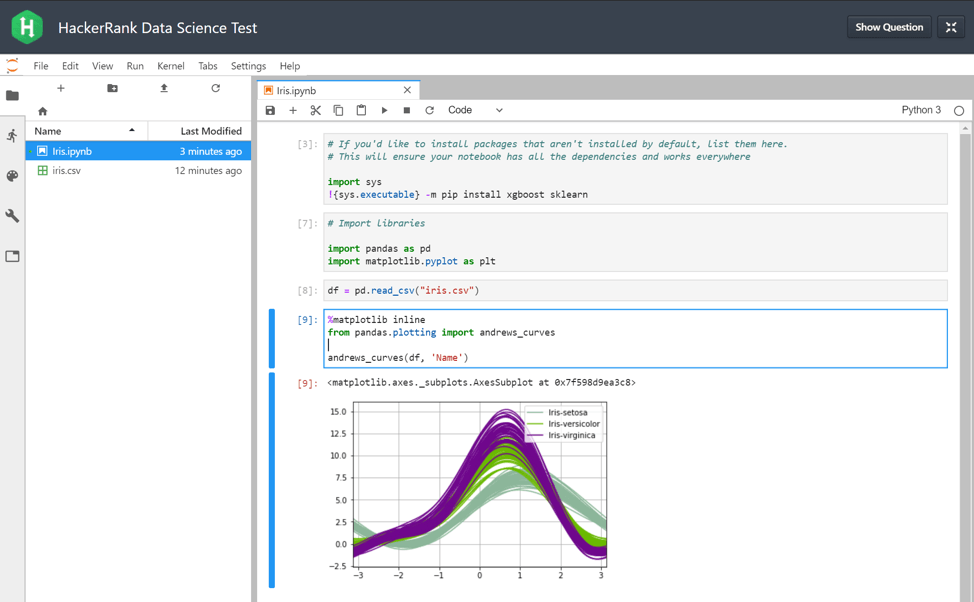
Task: Create a new launcher with plus icon
Action: pos(61,88)
